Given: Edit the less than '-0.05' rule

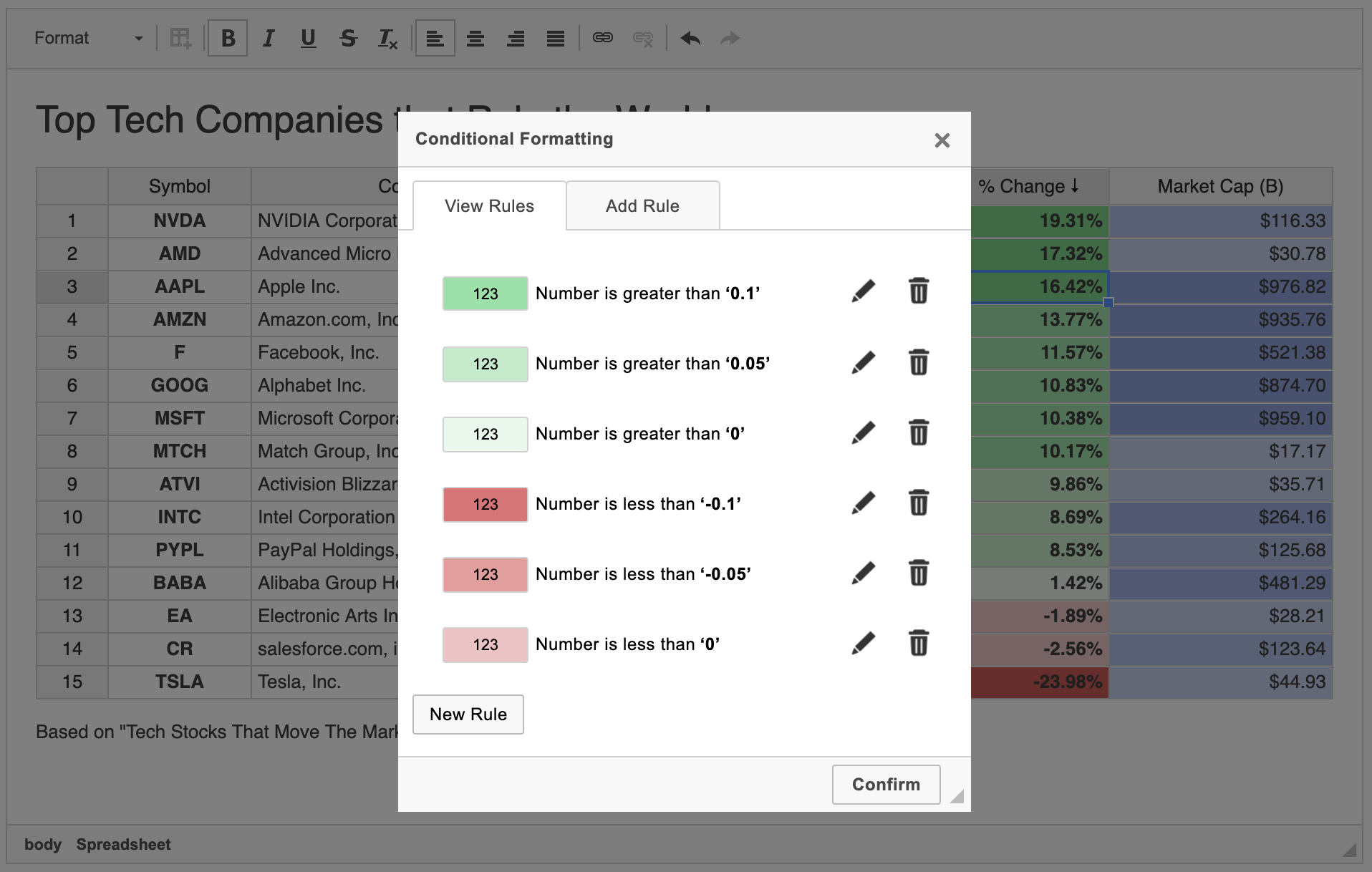Looking at the screenshot, I should (x=864, y=573).
